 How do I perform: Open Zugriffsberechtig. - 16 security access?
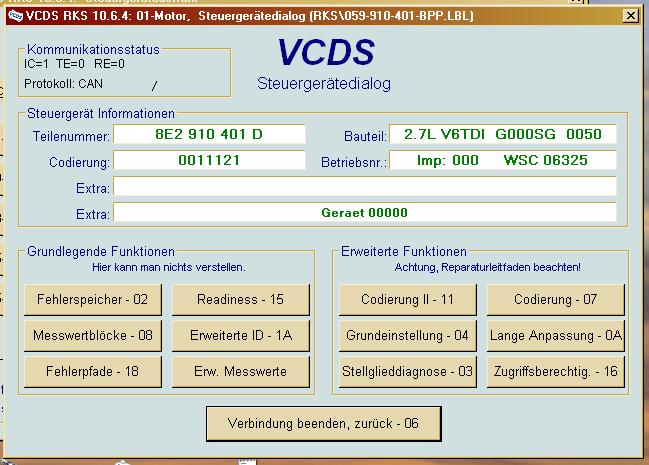point(555,371)
